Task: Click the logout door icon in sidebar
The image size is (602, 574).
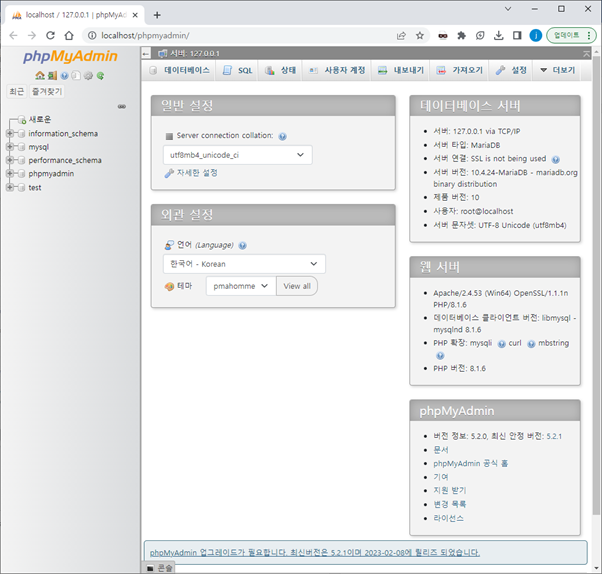Action: coord(52,76)
